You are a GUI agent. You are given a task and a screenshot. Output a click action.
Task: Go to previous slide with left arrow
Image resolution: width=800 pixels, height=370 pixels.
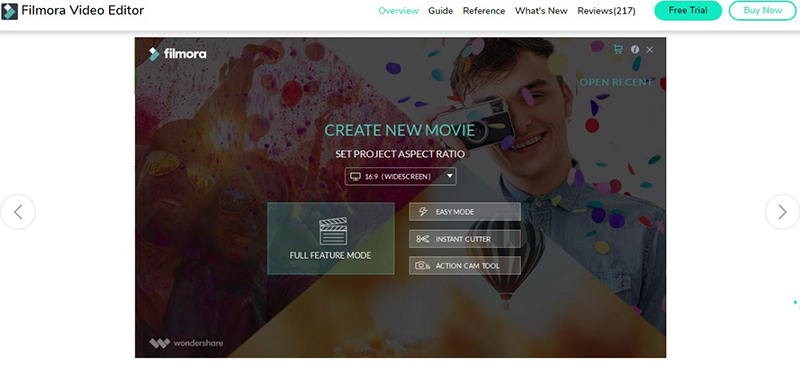point(18,212)
